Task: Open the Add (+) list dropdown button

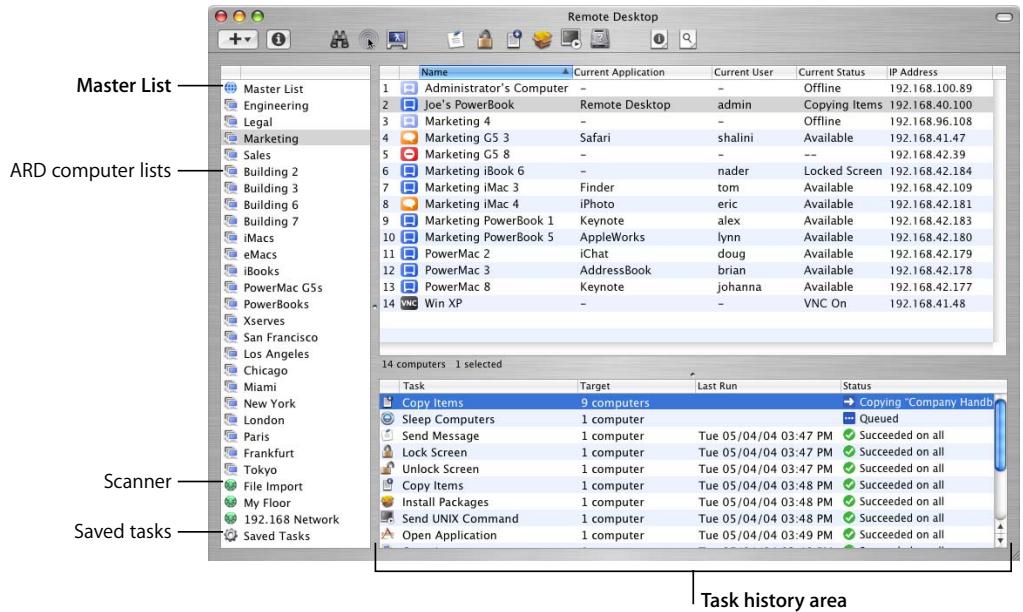Action: pos(237,39)
